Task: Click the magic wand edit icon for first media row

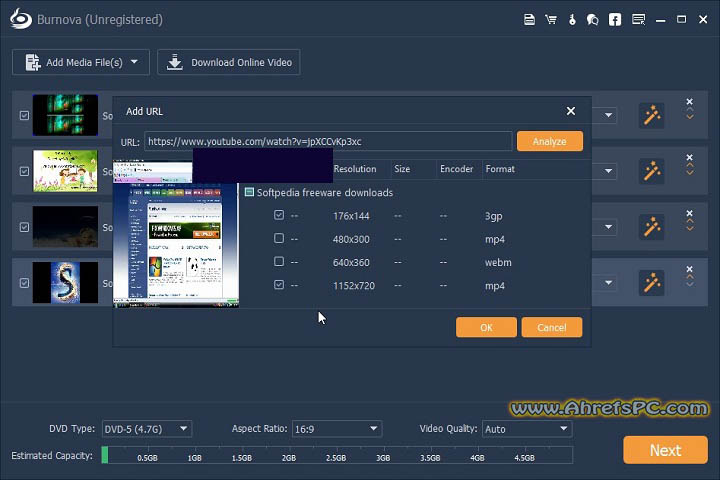Action: [652, 115]
